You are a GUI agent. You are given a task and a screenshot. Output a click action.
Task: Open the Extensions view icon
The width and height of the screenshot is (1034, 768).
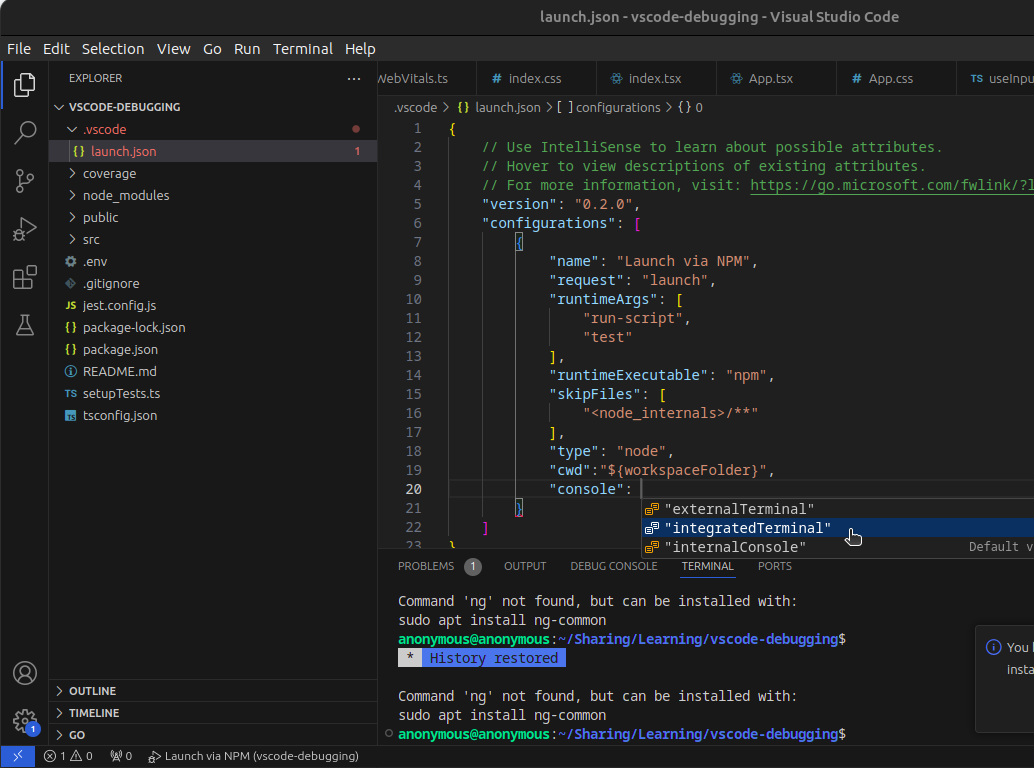tap(25, 277)
